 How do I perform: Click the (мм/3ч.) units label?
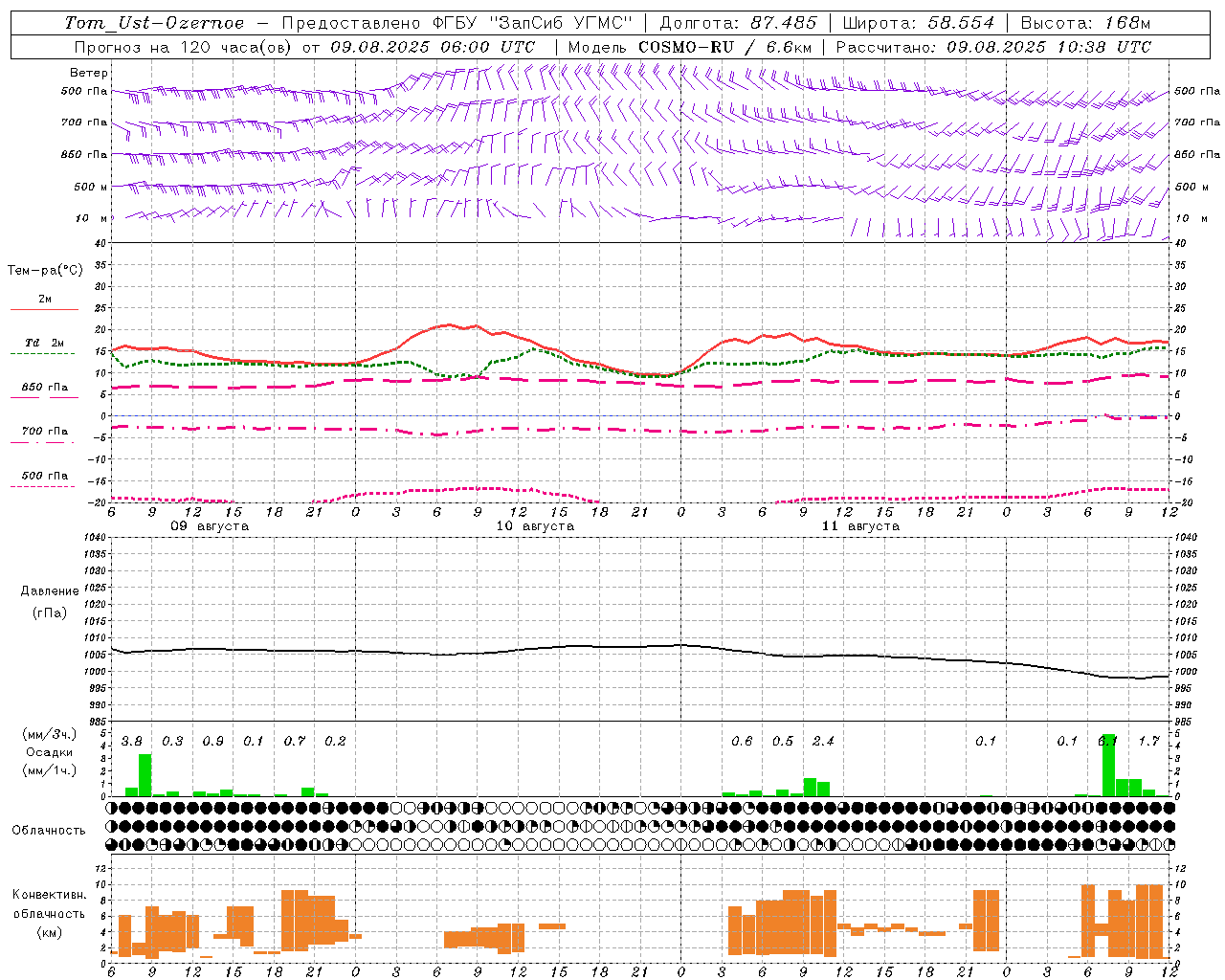49,734
